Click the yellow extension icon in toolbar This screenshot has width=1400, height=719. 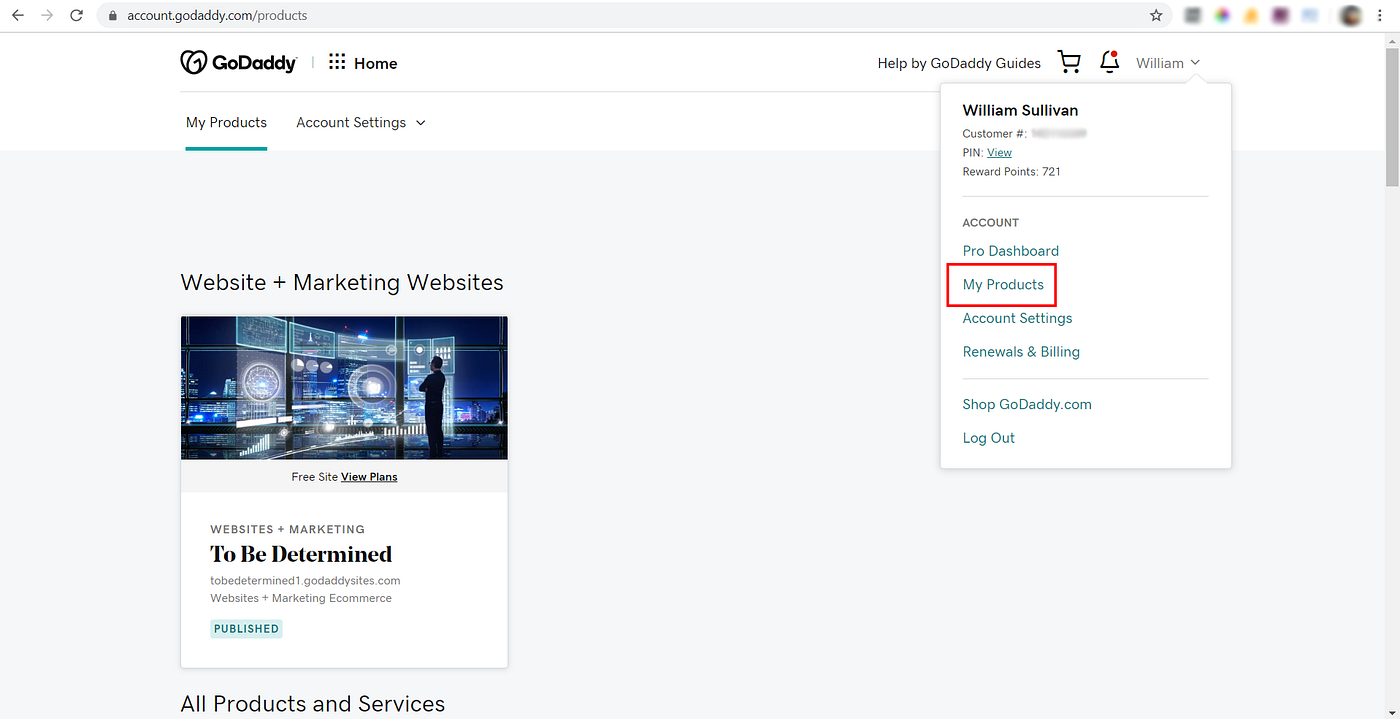(1251, 15)
